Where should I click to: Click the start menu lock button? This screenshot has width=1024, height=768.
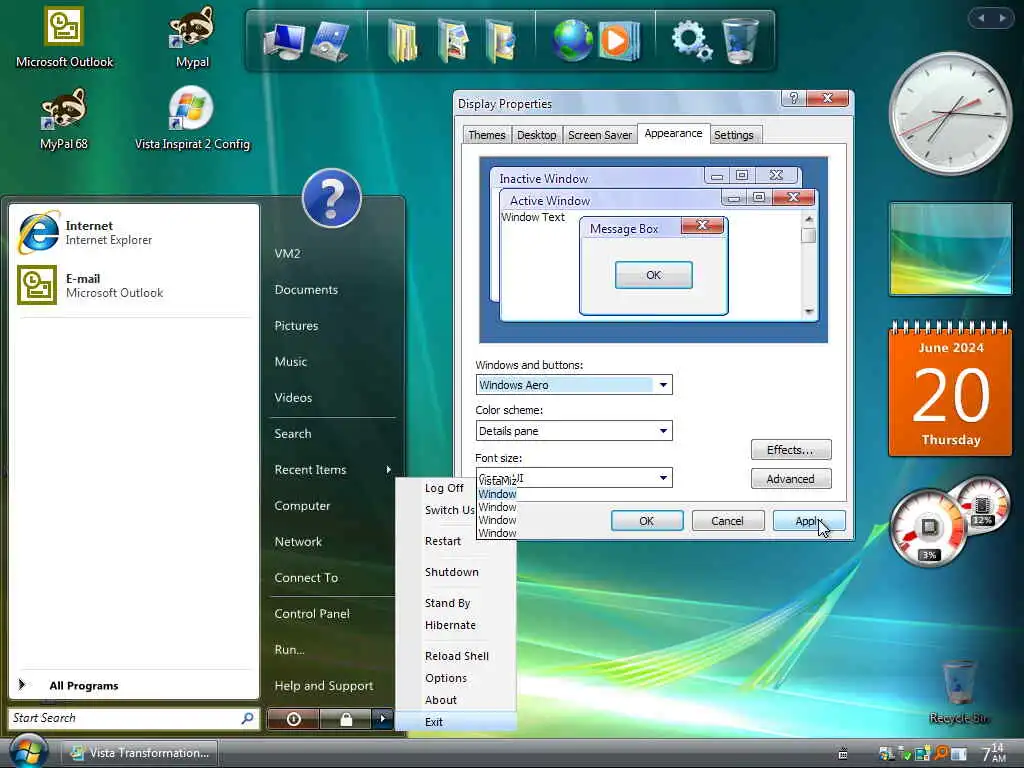coord(345,719)
